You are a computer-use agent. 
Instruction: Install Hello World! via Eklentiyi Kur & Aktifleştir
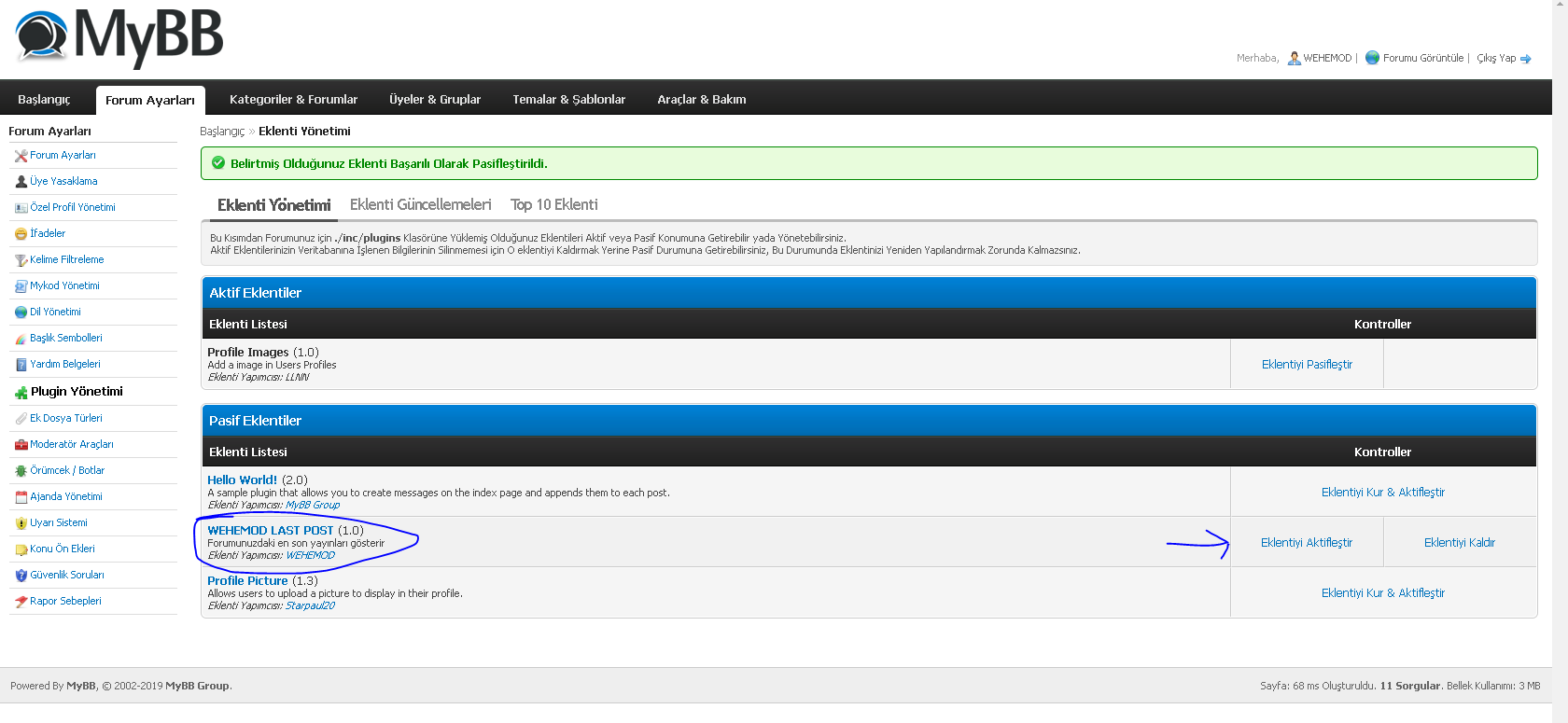[1383, 493]
